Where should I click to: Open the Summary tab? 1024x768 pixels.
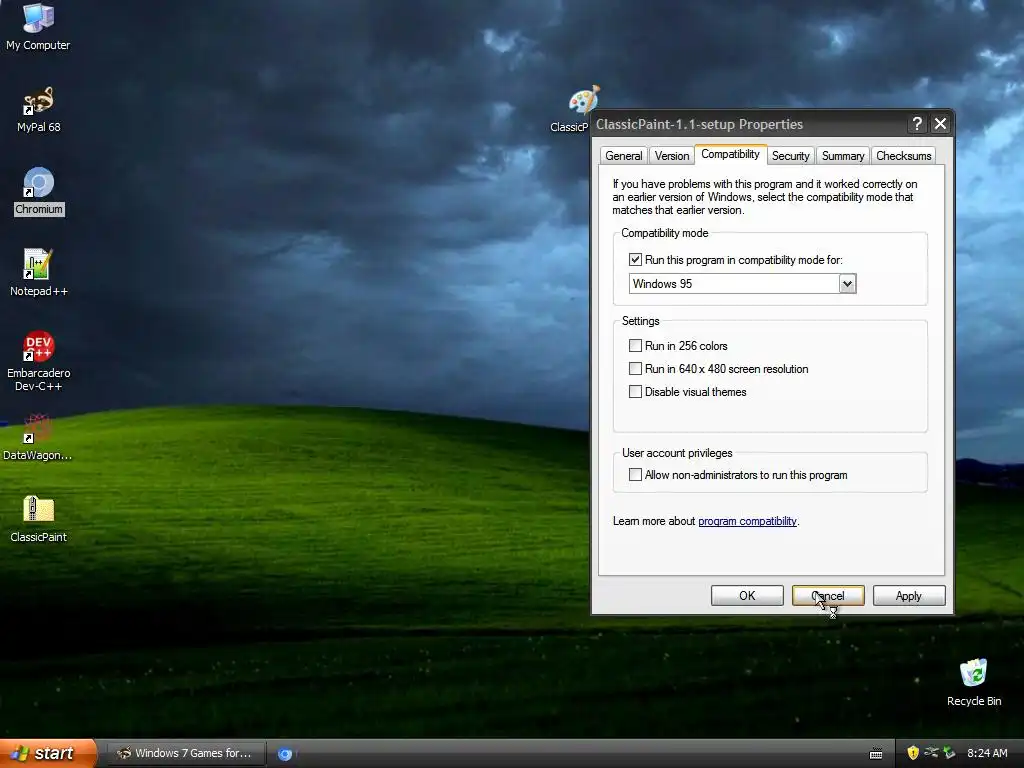pos(842,155)
